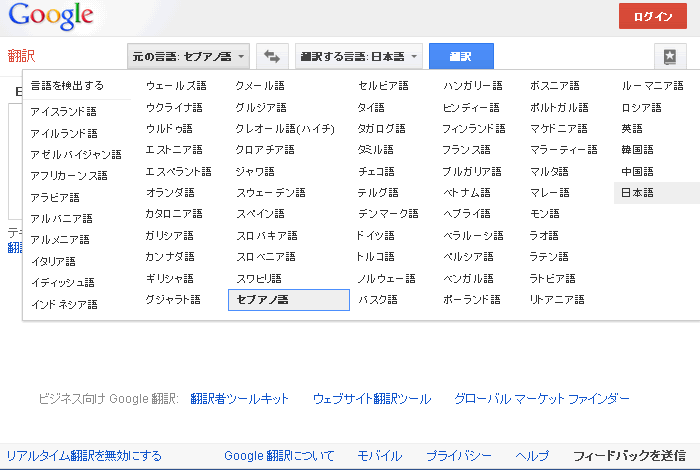Choose ベトナム語 language
Viewport: 700px width, 470px height.
coord(467,192)
